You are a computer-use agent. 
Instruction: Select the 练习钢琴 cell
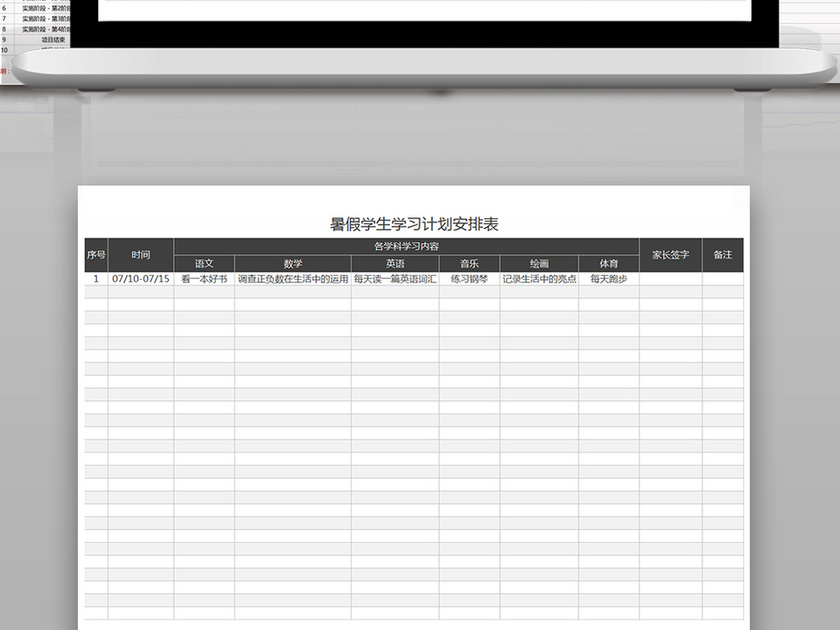tap(468, 280)
